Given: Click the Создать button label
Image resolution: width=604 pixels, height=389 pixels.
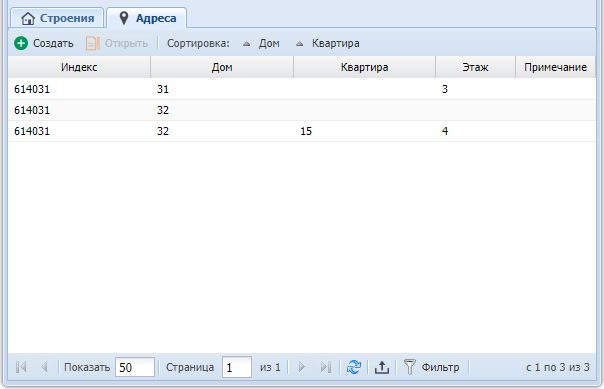Looking at the screenshot, I should pyautogui.click(x=53, y=43).
